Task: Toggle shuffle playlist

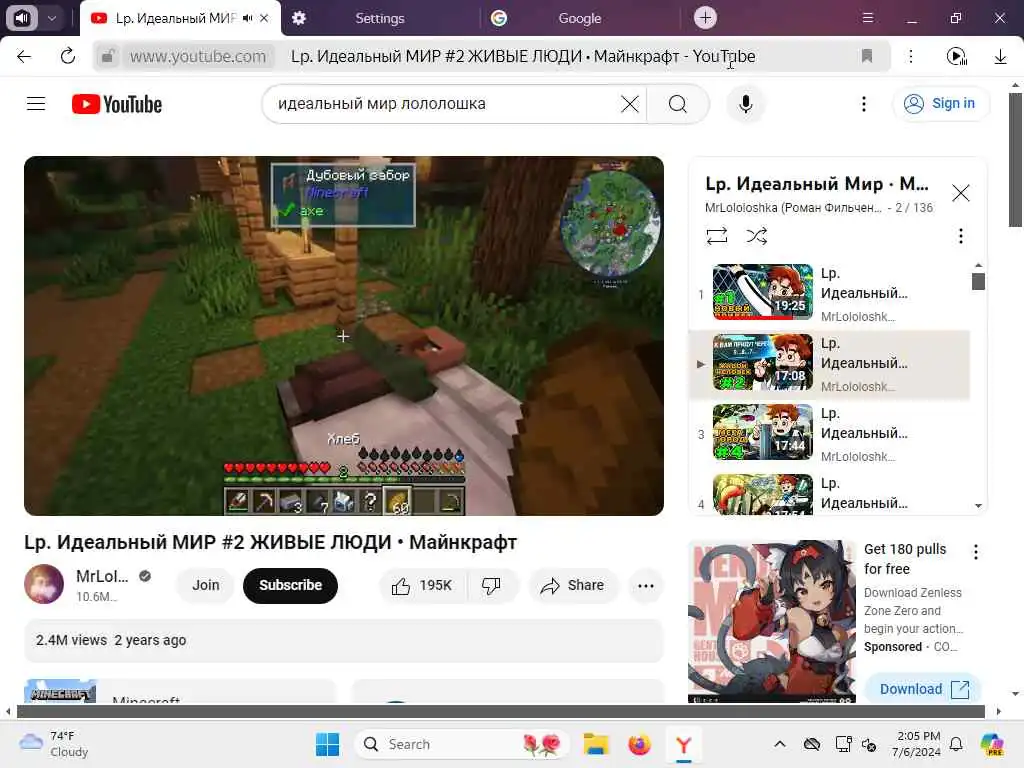Action: (756, 236)
